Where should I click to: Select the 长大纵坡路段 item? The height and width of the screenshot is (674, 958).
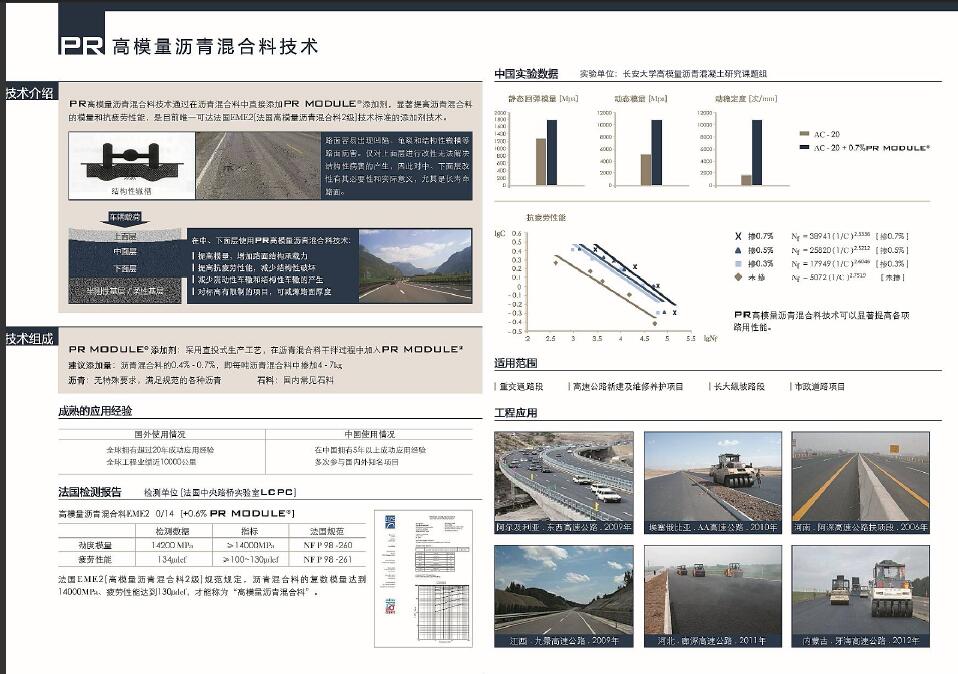pos(737,387)
